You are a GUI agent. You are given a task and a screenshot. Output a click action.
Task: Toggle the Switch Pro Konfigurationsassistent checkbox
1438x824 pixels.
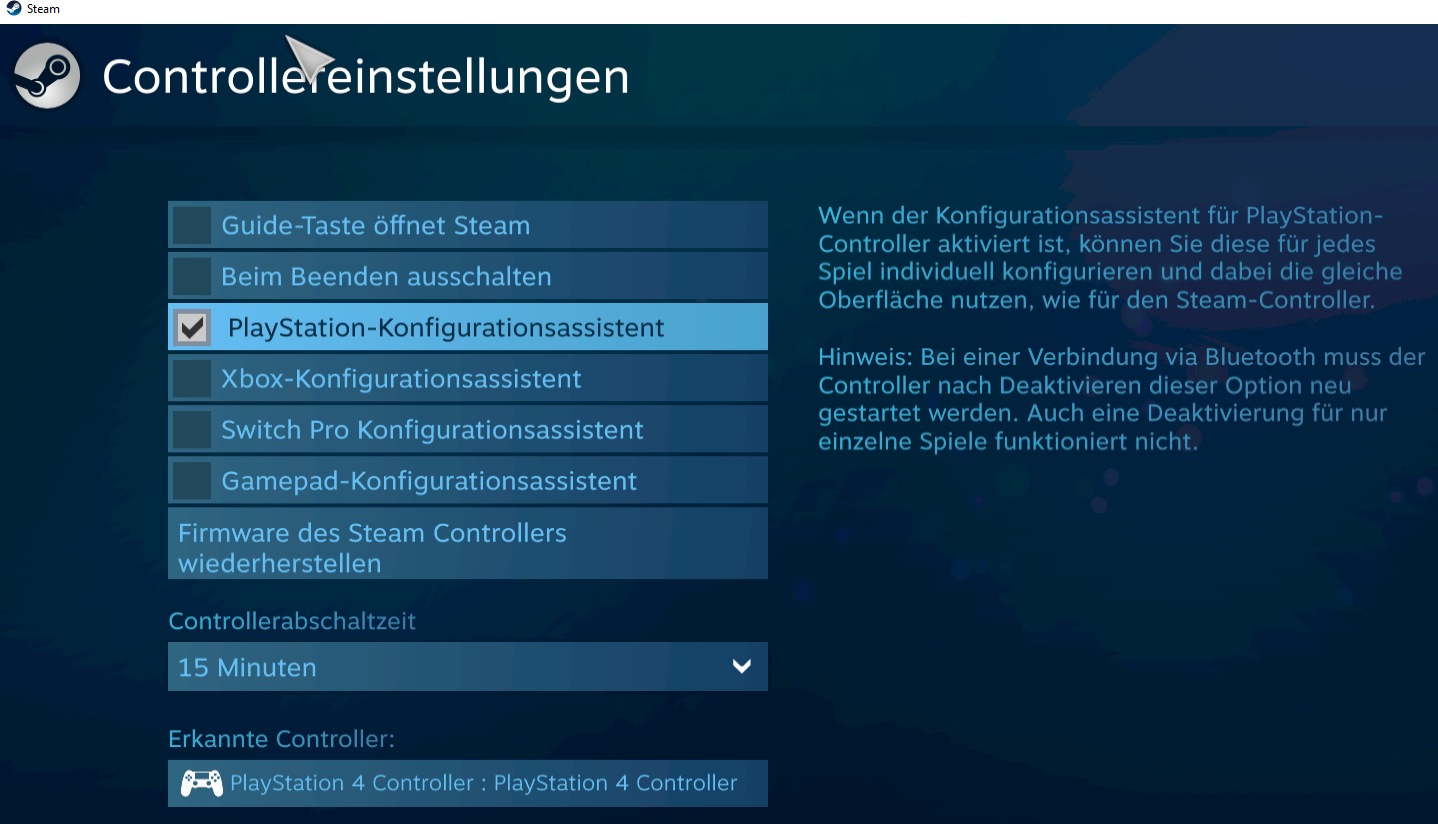pyautogui.click(x=191, y=430)
